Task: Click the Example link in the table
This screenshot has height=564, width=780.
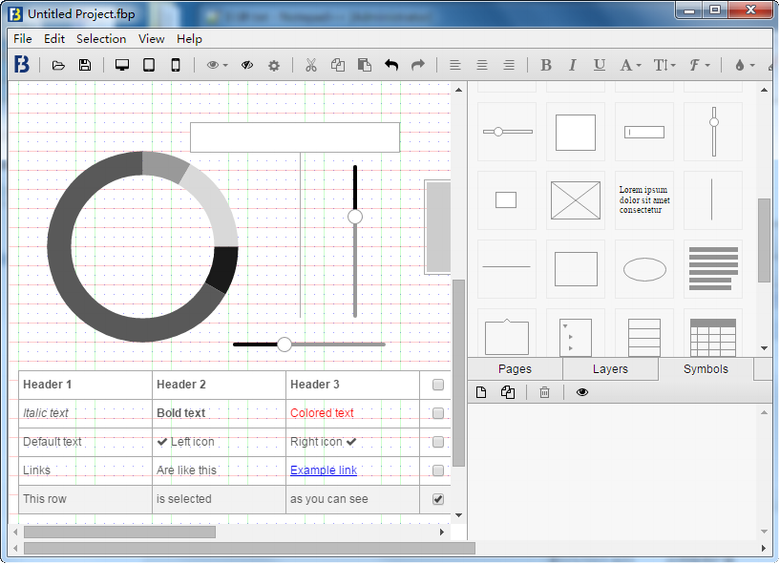Action: tap(323, 470)
